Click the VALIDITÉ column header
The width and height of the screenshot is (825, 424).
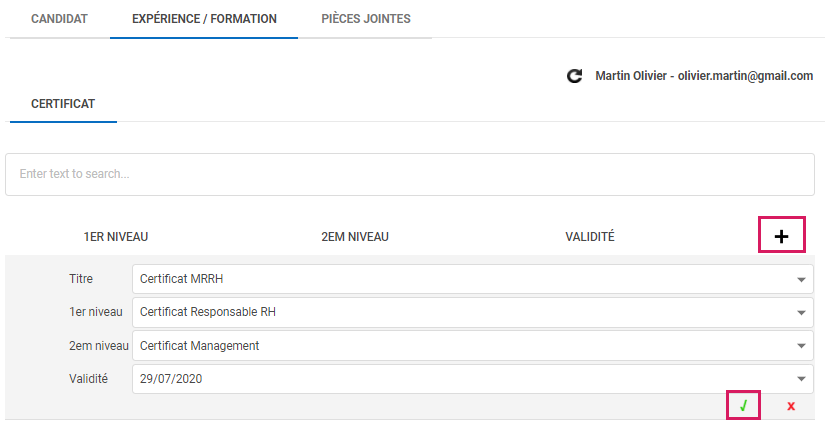[590, 237]
